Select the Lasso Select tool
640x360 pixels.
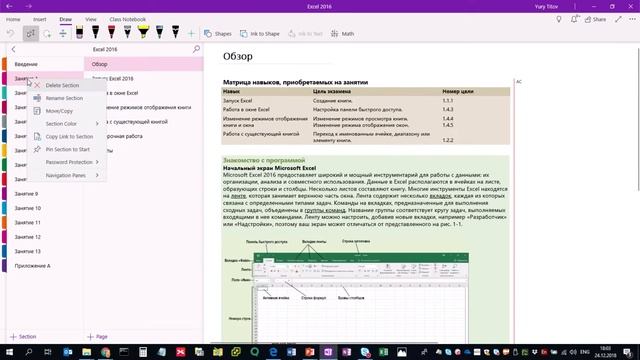coord(47,33)
